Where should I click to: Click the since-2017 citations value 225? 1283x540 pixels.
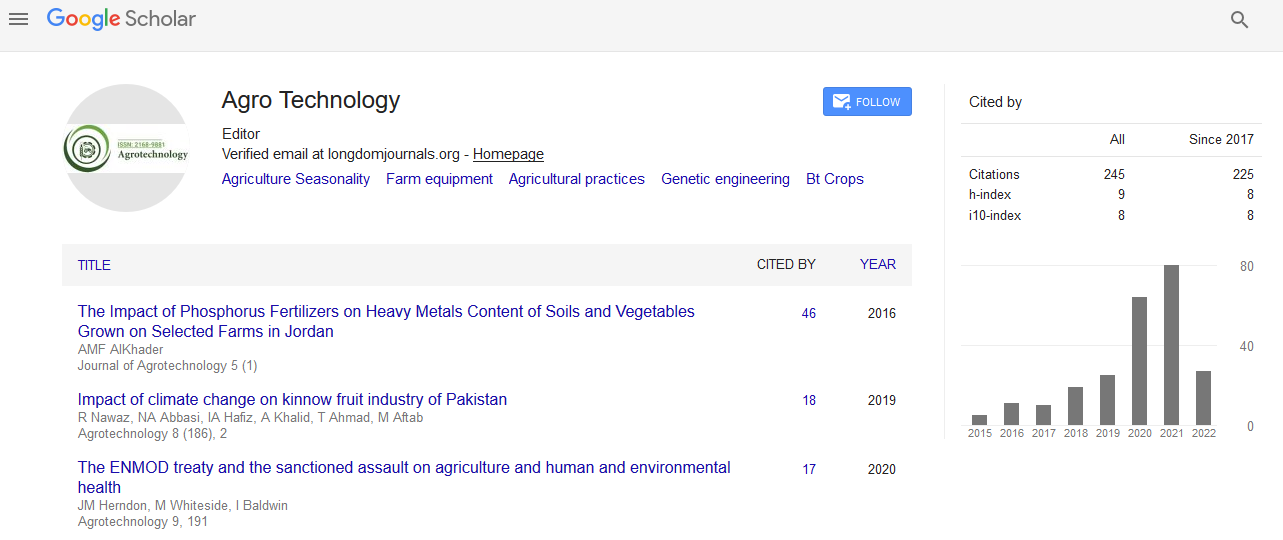pyautogui.click(x=1243, y=174)
